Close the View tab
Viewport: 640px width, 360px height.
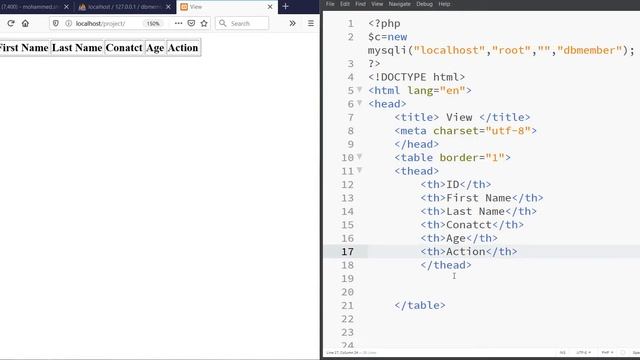pyautogui.click(x=270, y=7)
